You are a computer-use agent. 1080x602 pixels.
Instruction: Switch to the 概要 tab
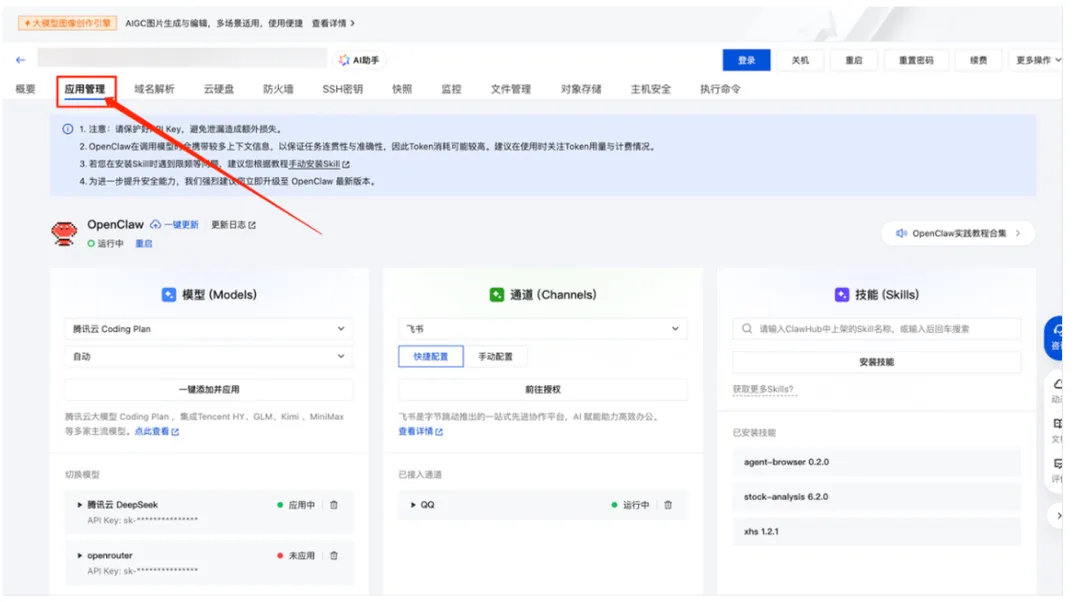[25, 89]
